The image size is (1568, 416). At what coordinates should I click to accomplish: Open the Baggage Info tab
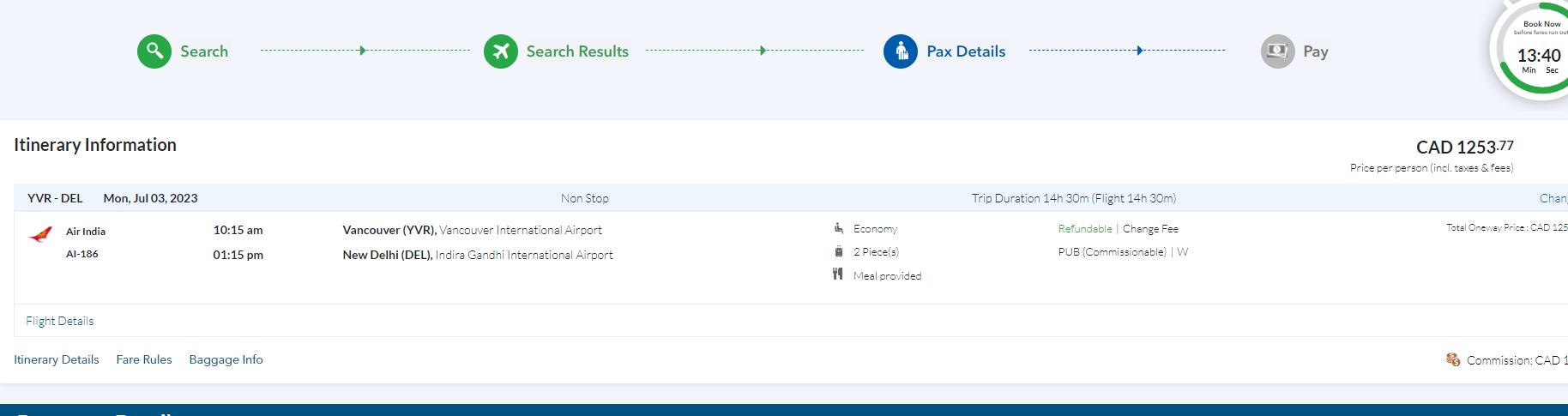[226, 359]
